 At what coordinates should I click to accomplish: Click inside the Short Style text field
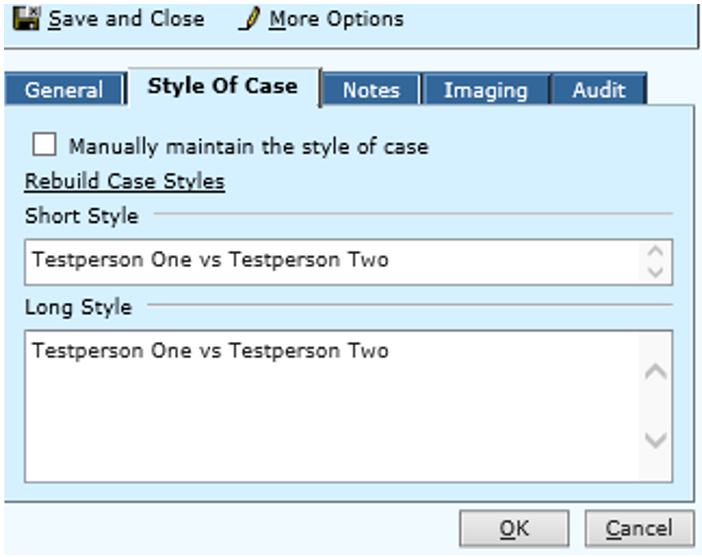click(x=330, y=261)
